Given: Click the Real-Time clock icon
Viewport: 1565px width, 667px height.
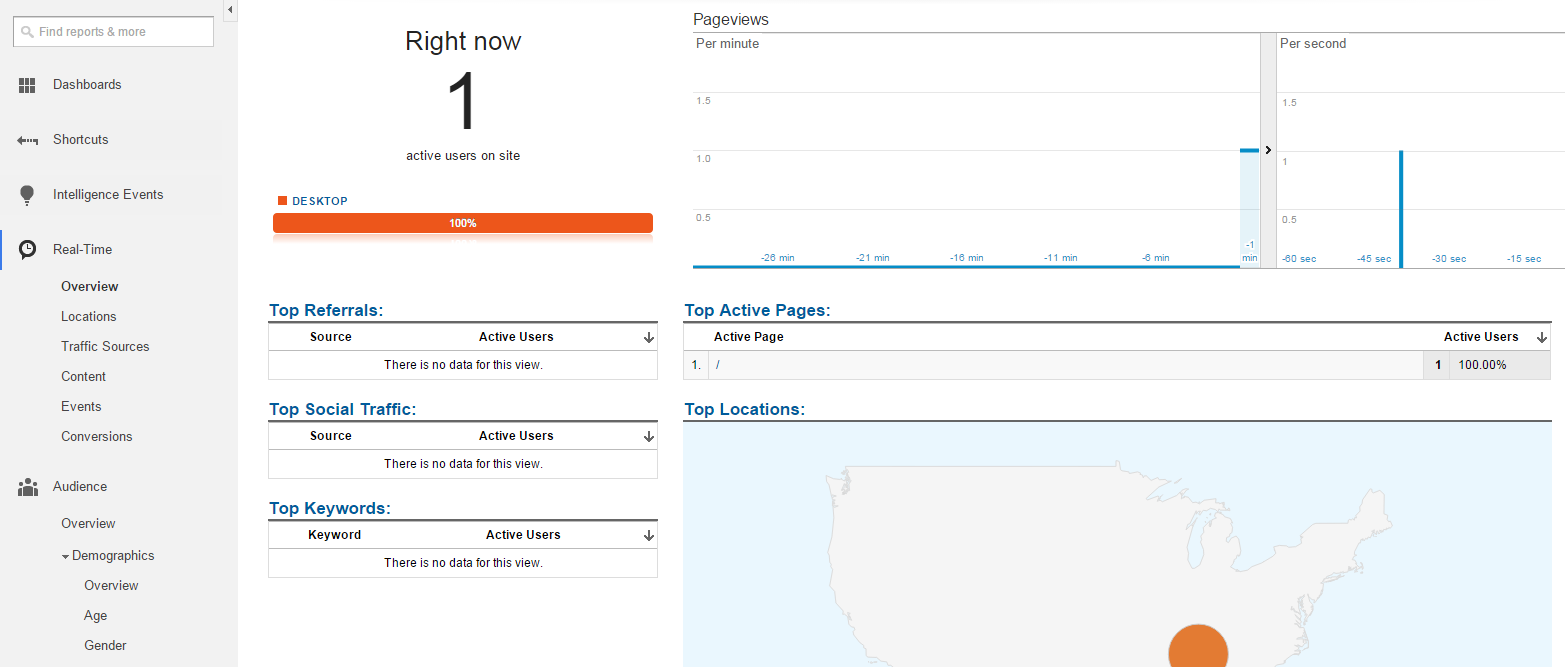Looking at the screenshot, I should 28,250.
